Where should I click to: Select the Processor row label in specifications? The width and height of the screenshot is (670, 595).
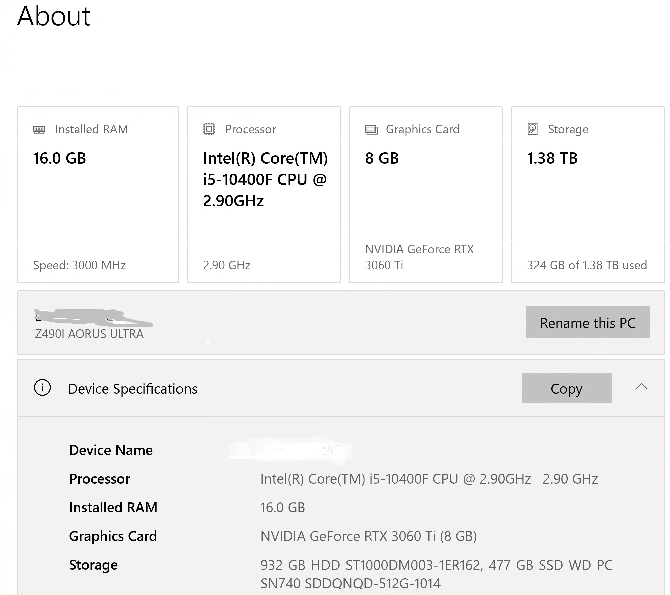[100, 479]
